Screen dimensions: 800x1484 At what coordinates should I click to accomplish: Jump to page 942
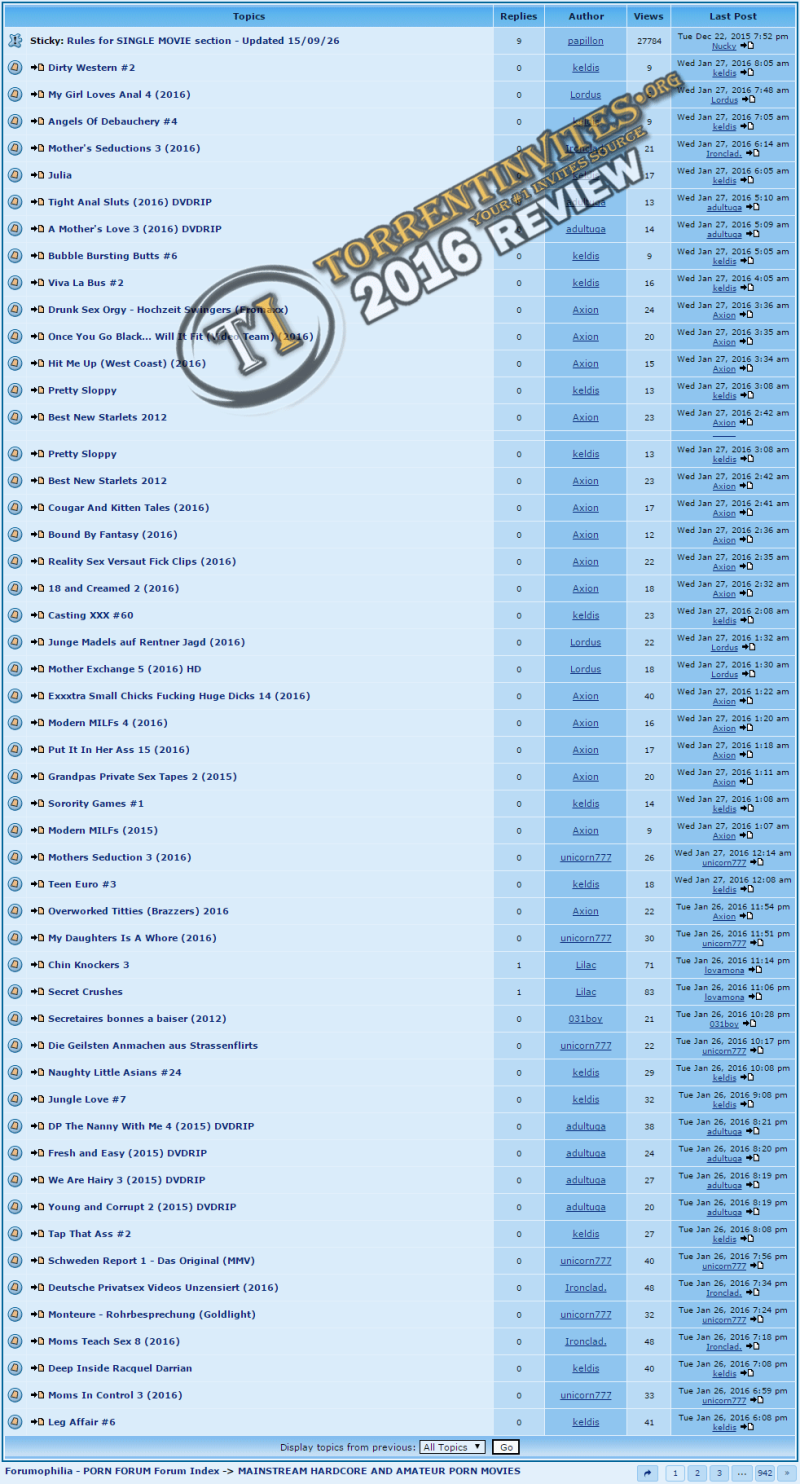point(765,1473)
